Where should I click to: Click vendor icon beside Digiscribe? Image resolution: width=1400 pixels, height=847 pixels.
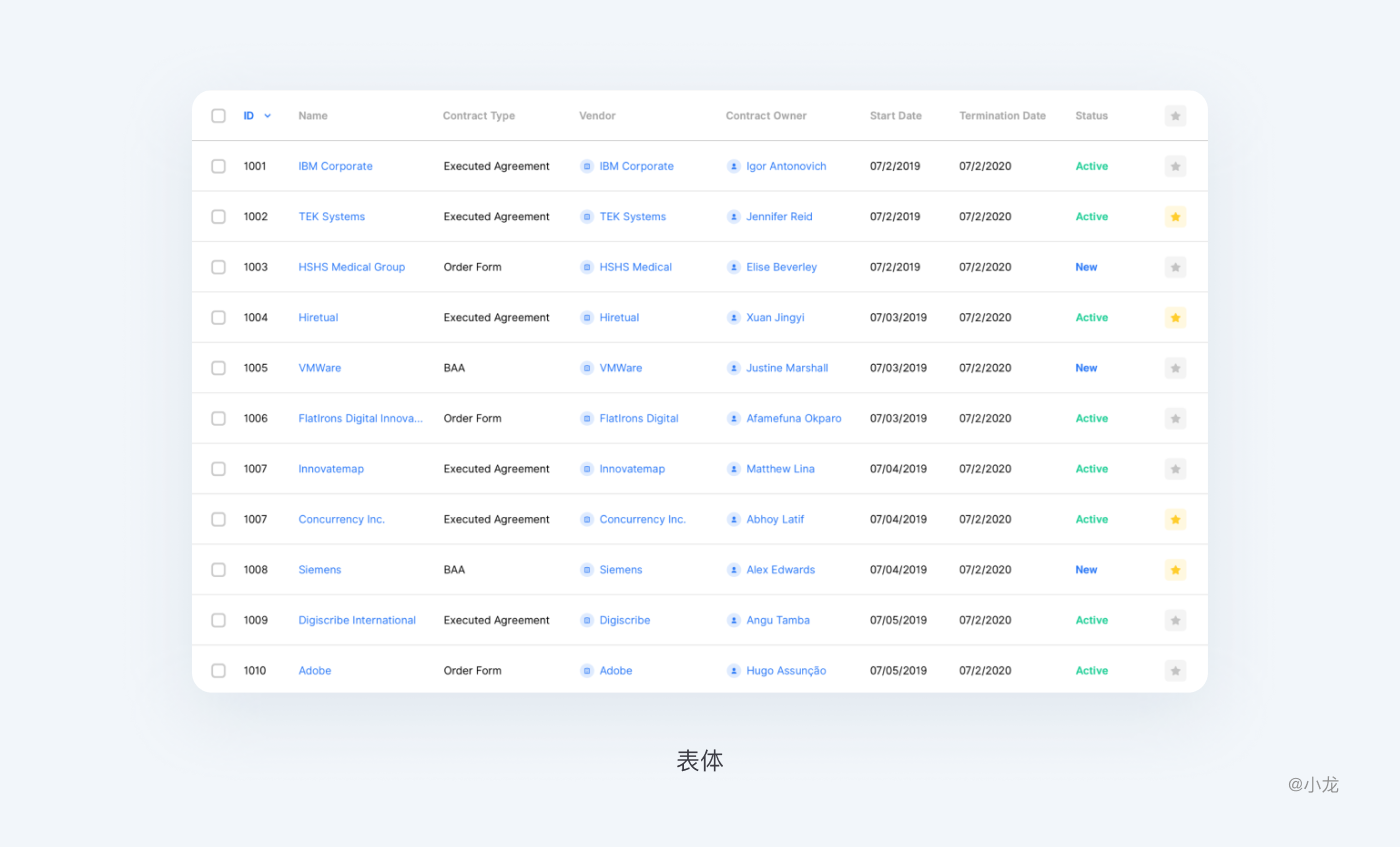tap(587, 620)
